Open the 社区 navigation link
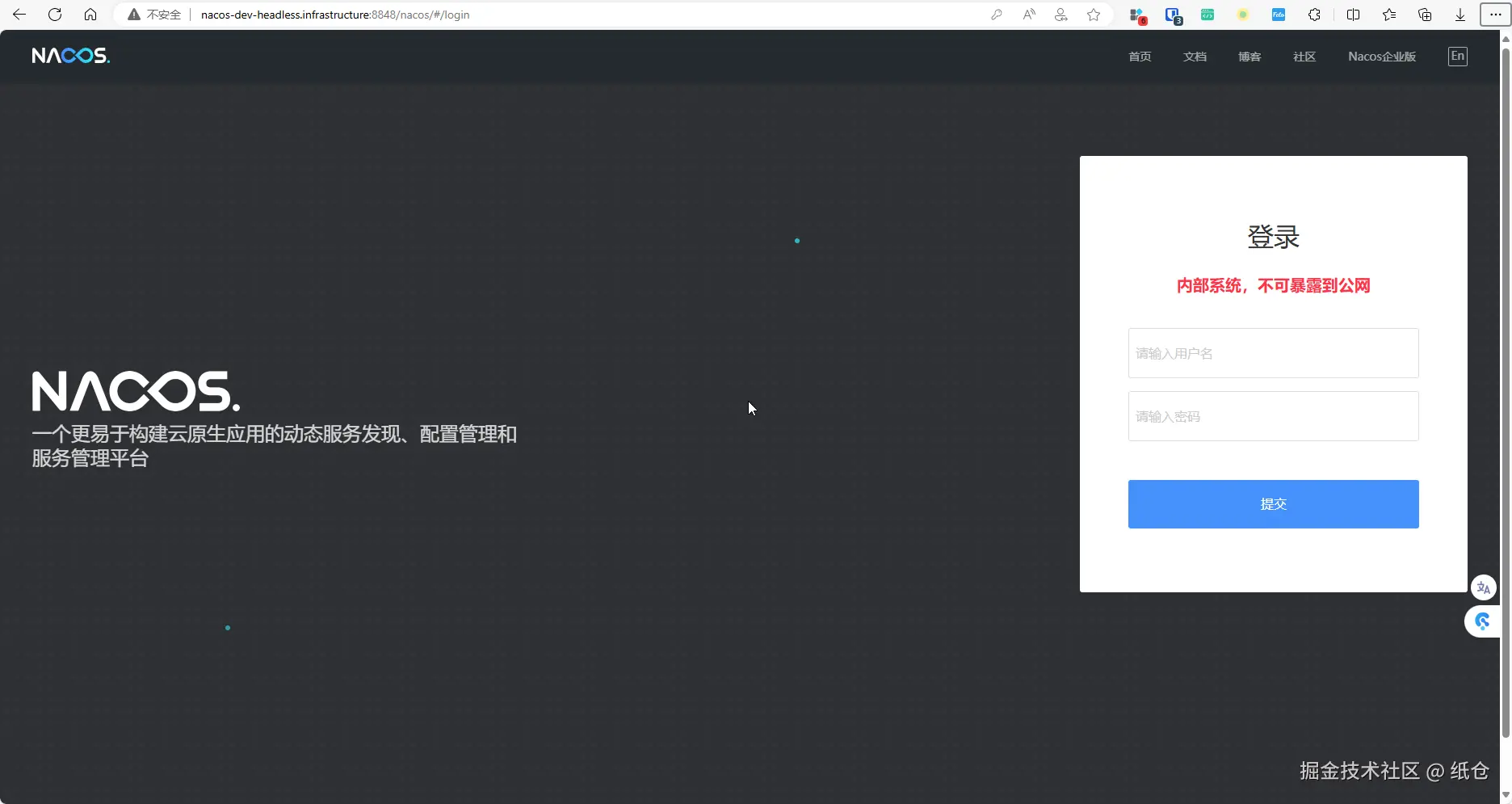Image resolution: width=1512 pixels, height=804 pixels. click(x=1304, y=57)
